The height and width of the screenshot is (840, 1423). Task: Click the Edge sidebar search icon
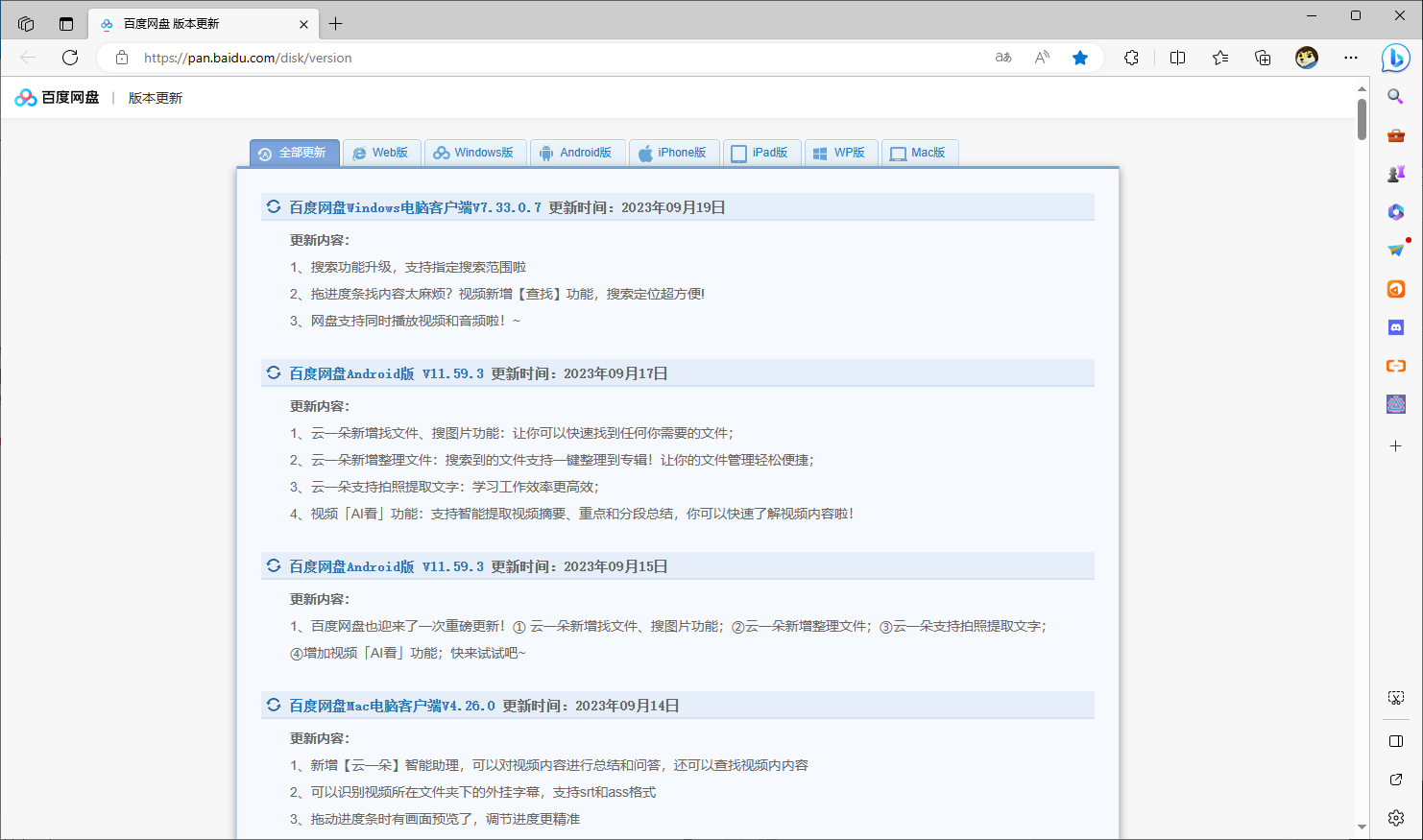(1396, 97)
